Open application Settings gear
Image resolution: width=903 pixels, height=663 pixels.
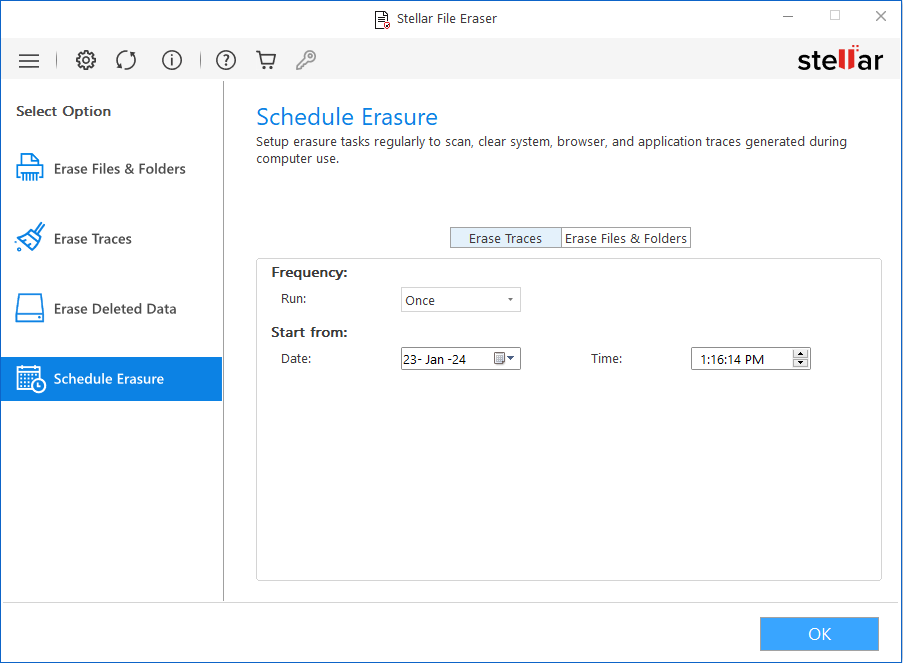[x=85, y=60]
